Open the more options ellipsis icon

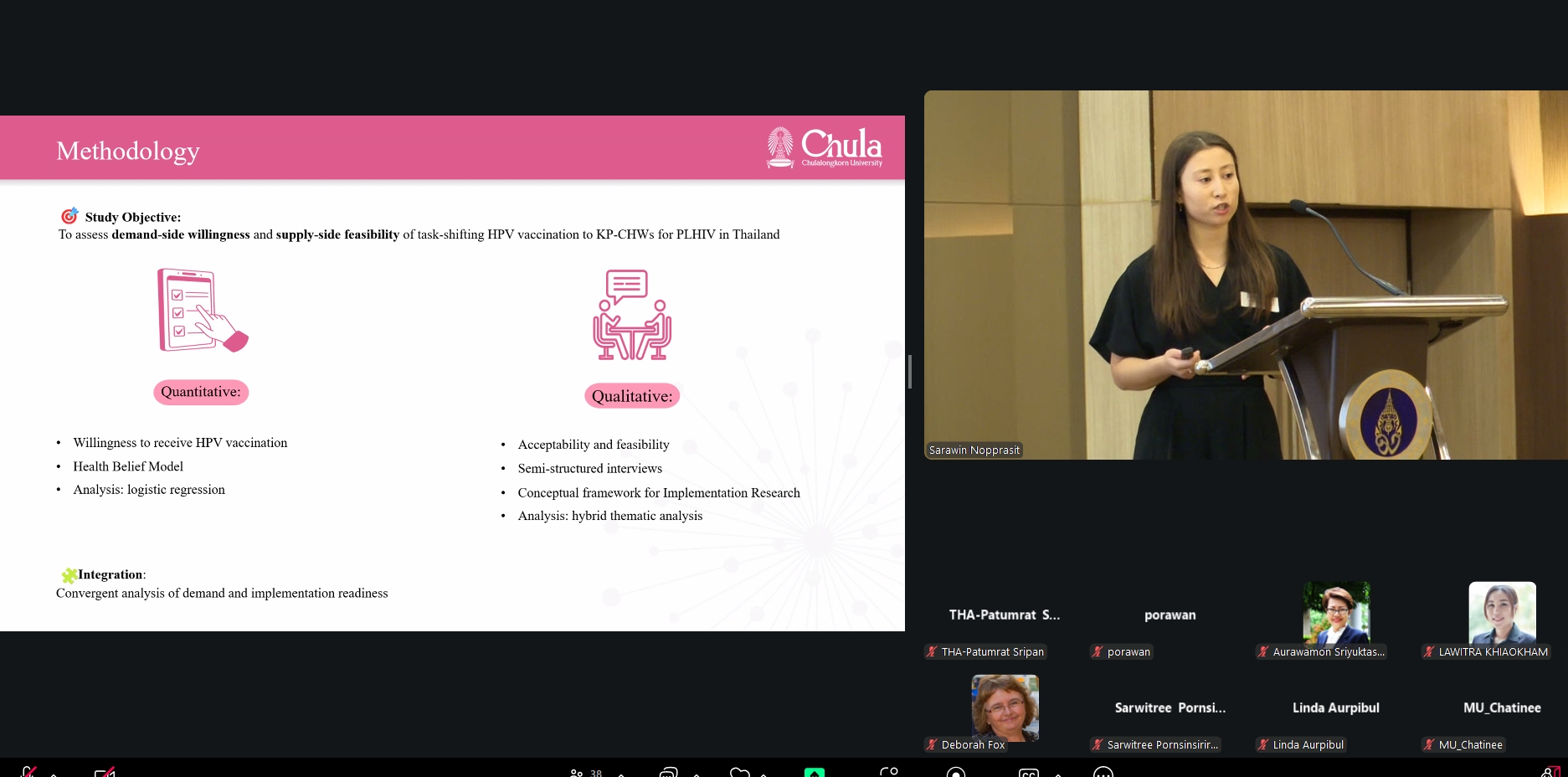[1103, 772]
